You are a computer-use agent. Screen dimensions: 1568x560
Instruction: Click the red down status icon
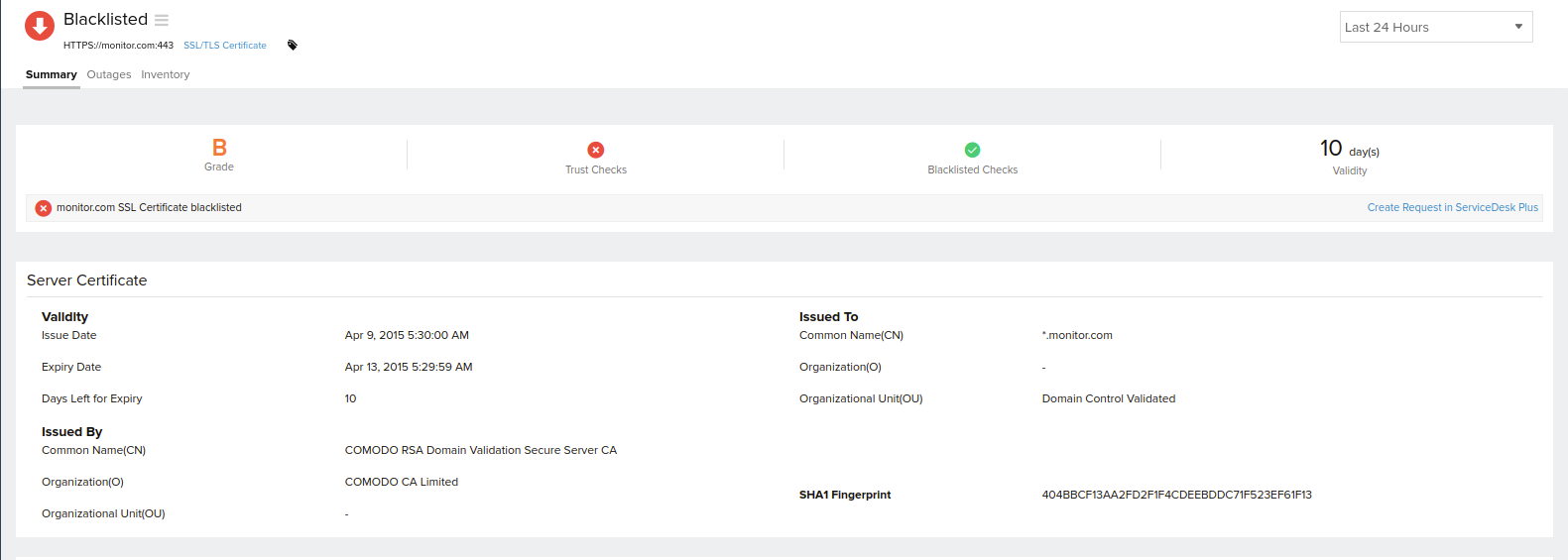[x=40, y=26]
